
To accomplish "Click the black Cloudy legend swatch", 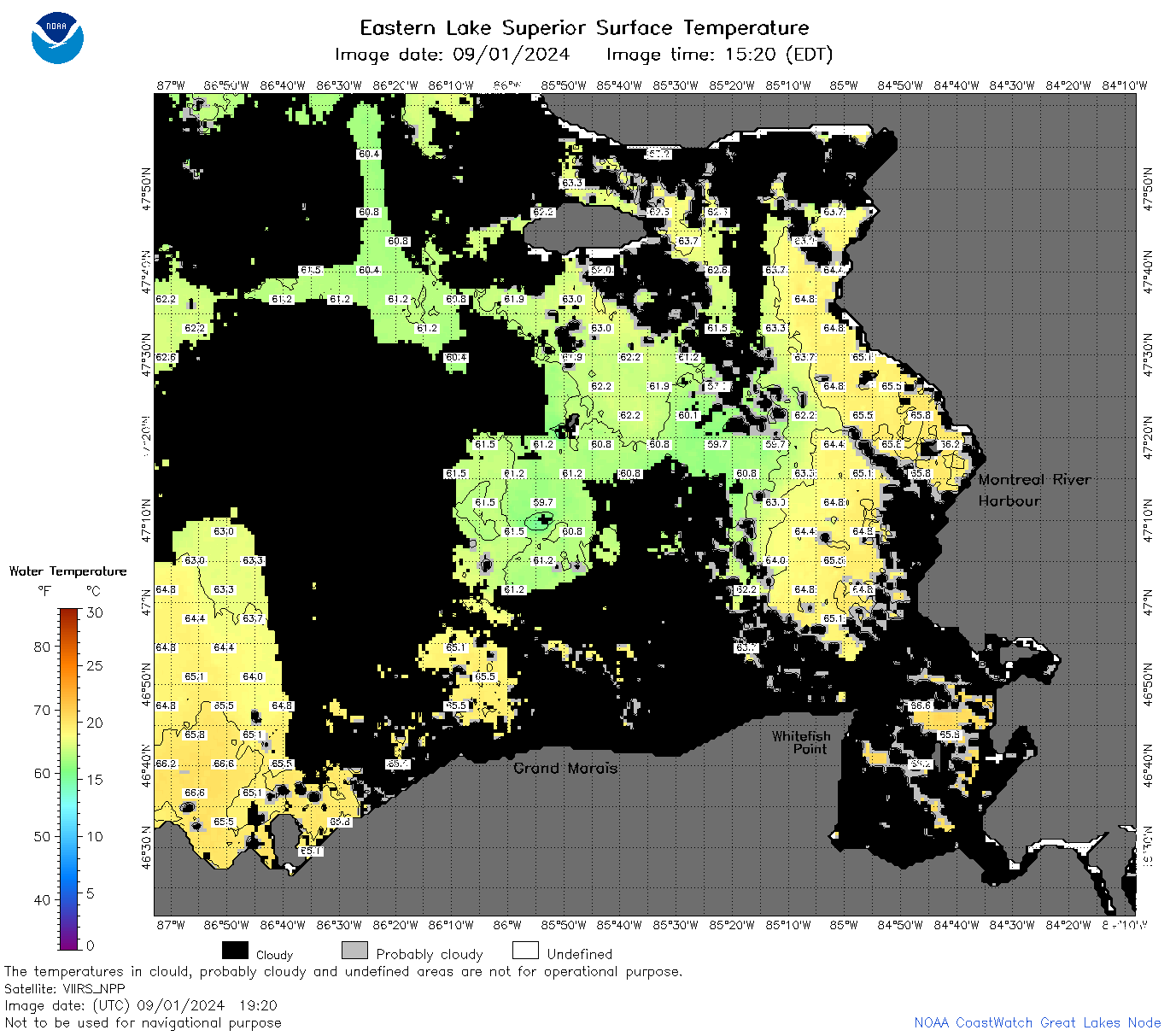I will [x=235, y=951].
